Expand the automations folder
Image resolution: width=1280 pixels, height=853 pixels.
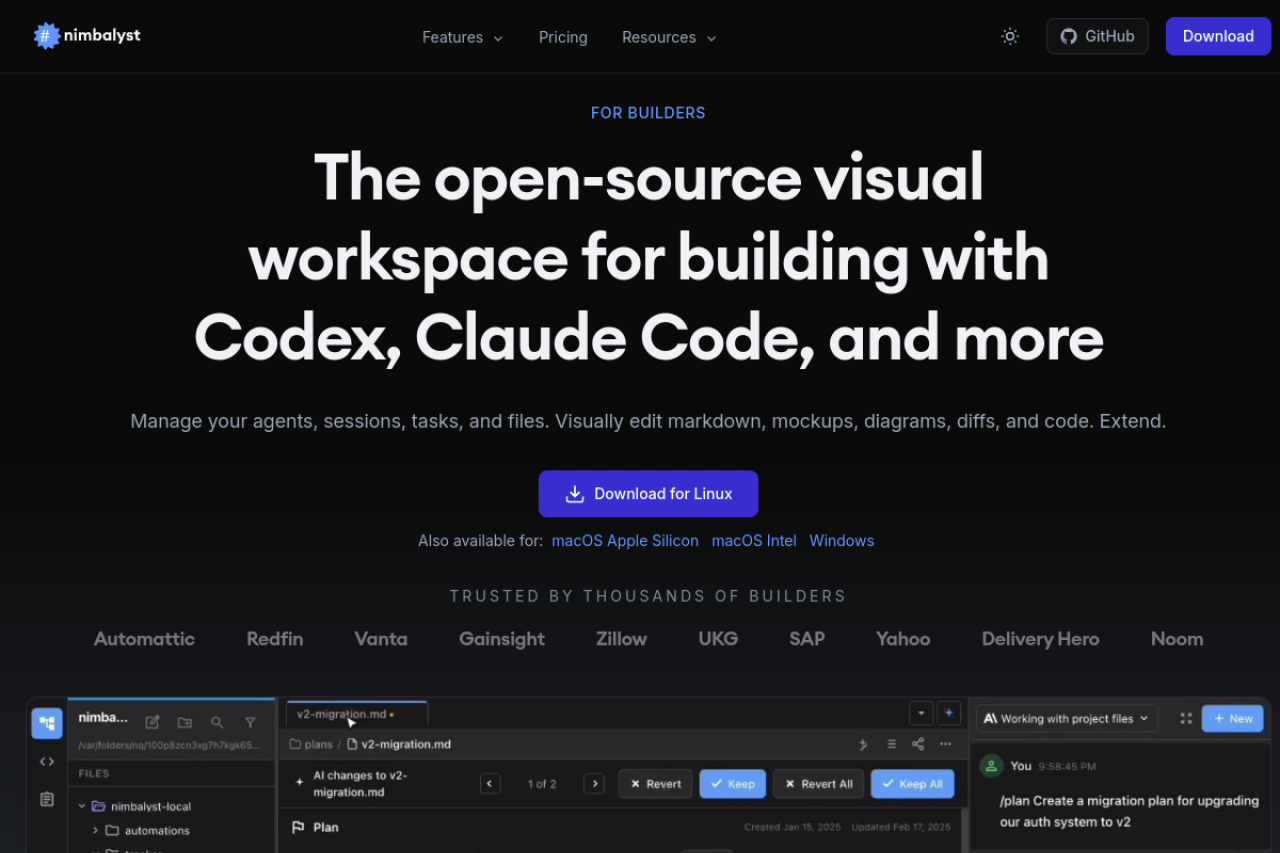coord(96,830)
